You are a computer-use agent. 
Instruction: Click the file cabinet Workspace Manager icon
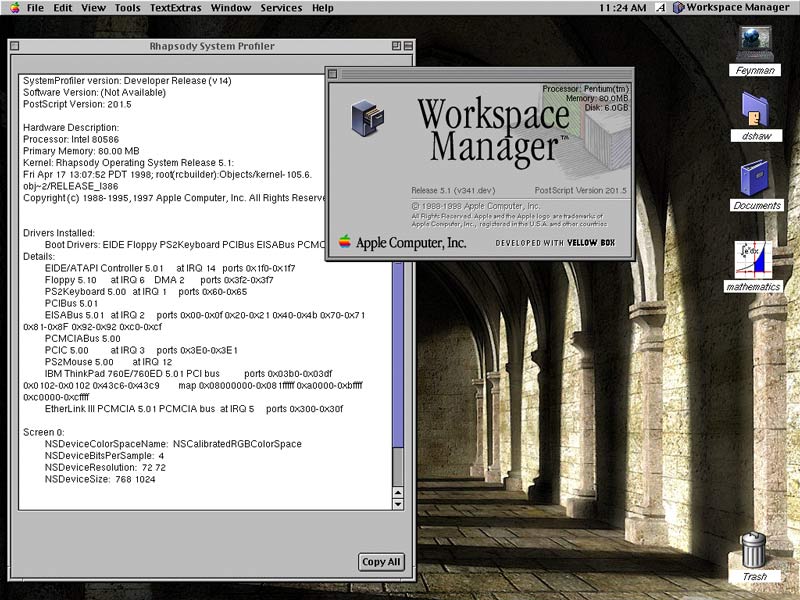coord(366,118)
